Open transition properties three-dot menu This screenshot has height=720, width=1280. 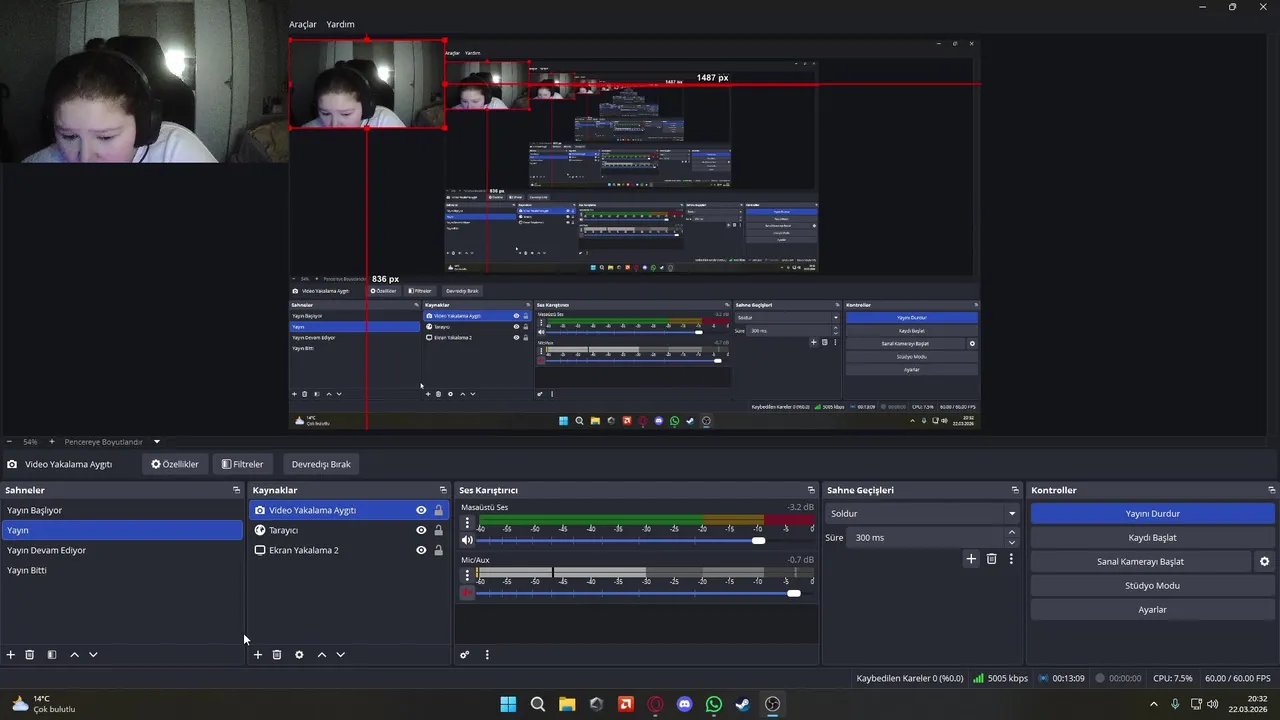pyautogui.click(x=1011, y=559)
